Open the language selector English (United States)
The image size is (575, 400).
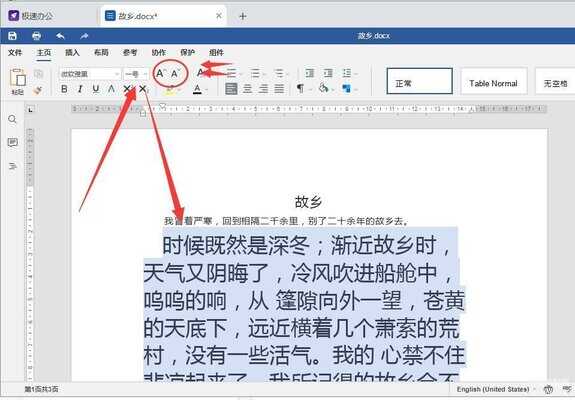pyautogui.click(x=492, y=389)
